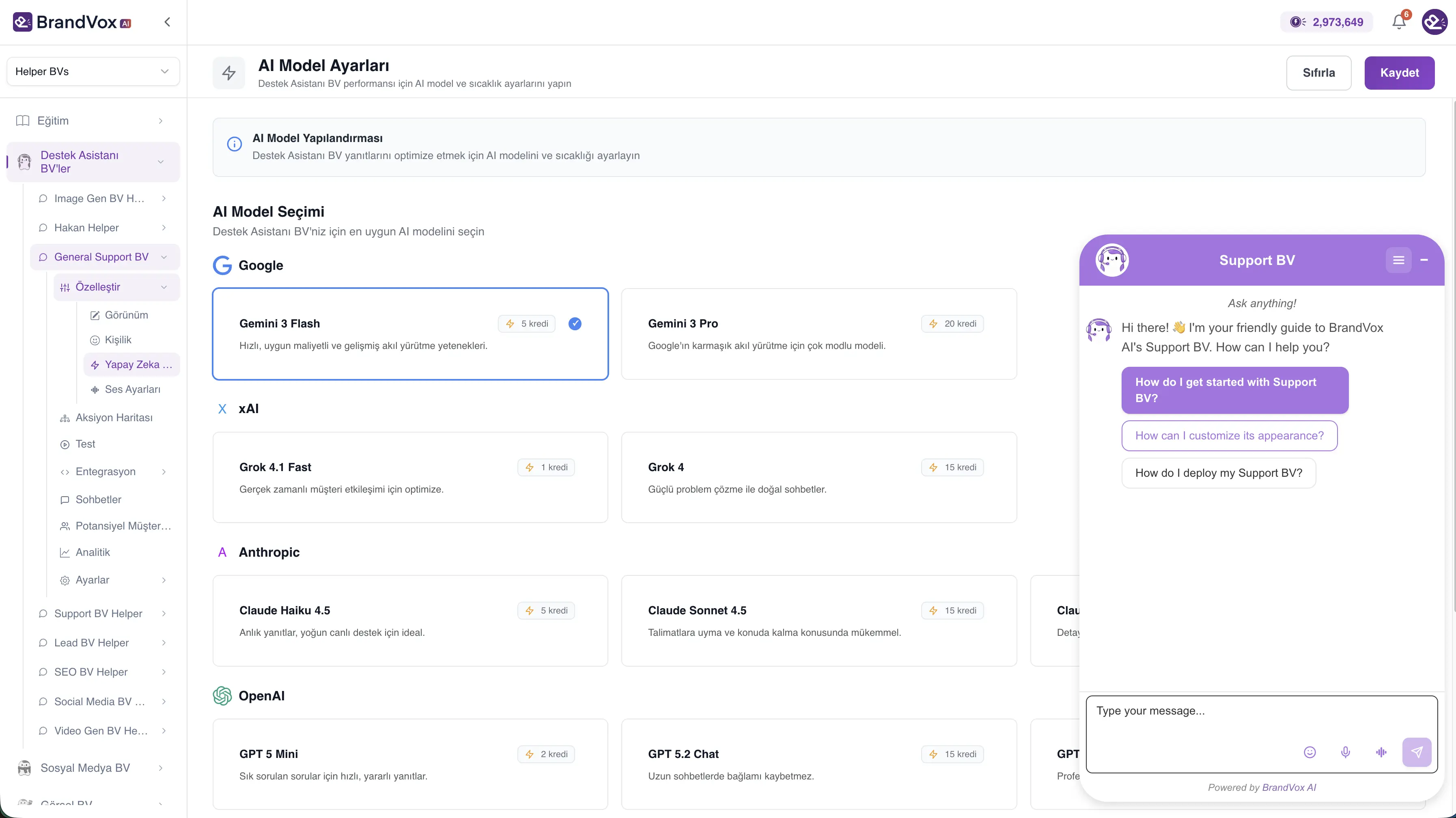Screen dimensions: 1456x818
Task: Open the SEO BV Helper item
Action: click(105, 672)
